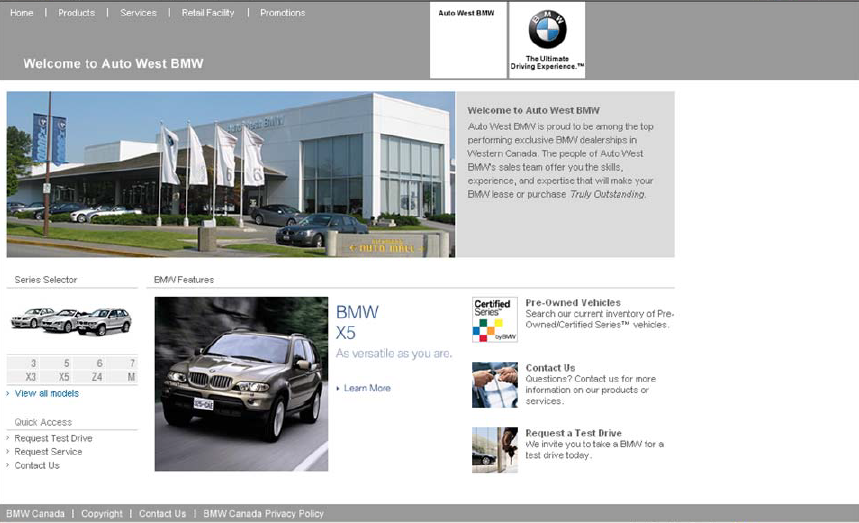The height and width of the screenshot is (523, 859).
Task: Click the series selector cars image
Action: tap(71, 321)
